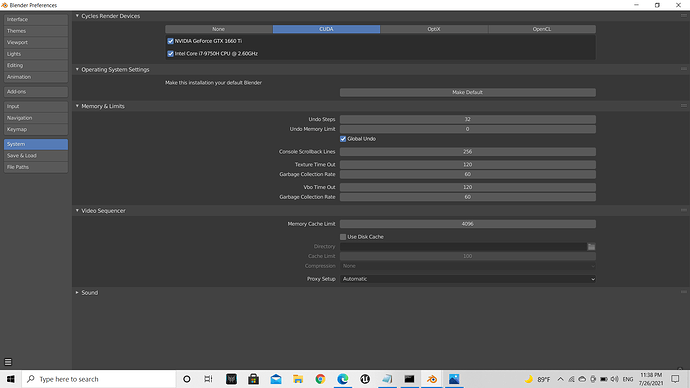Click the Vbo Time Out field
690x388 pixels.
click(468, 187)
